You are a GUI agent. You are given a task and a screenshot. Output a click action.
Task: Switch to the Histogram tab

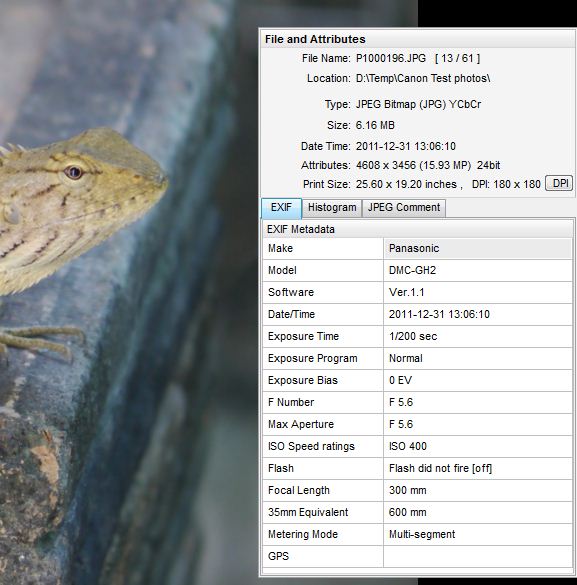pos(332,207)
